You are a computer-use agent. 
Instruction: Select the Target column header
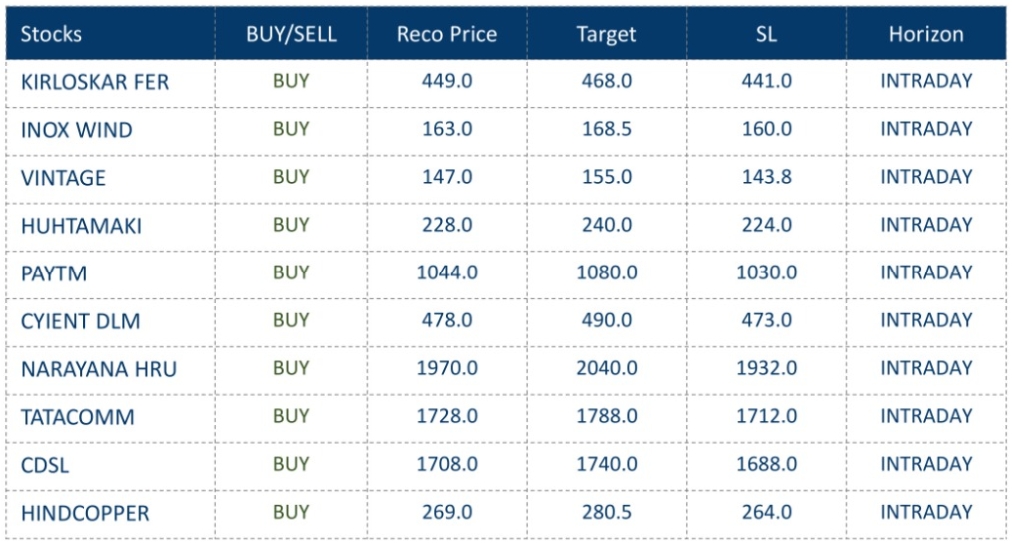[x=606, y=34]
